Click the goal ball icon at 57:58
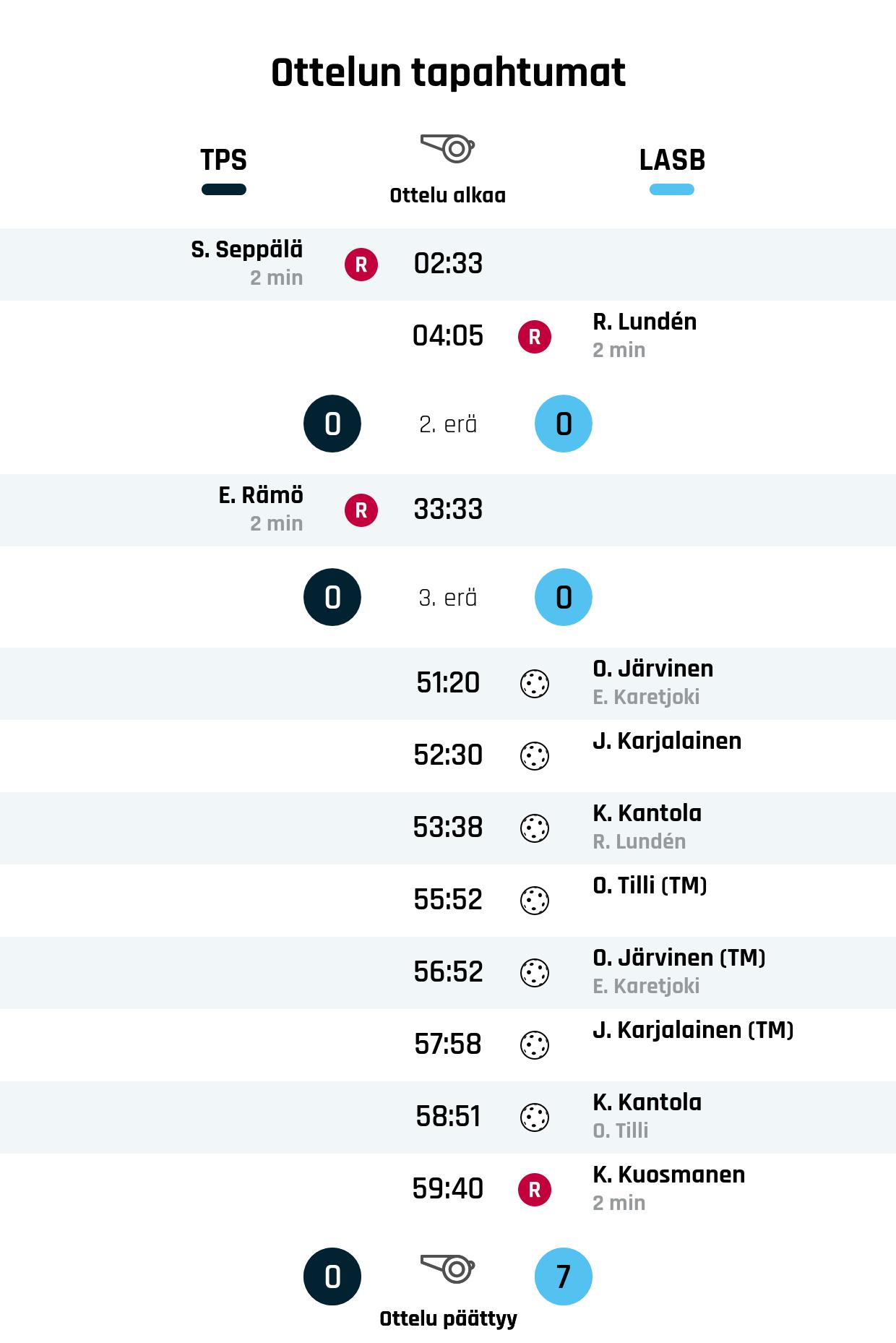This screenshot has width=896, height=1343. (x=535, y=1045)
